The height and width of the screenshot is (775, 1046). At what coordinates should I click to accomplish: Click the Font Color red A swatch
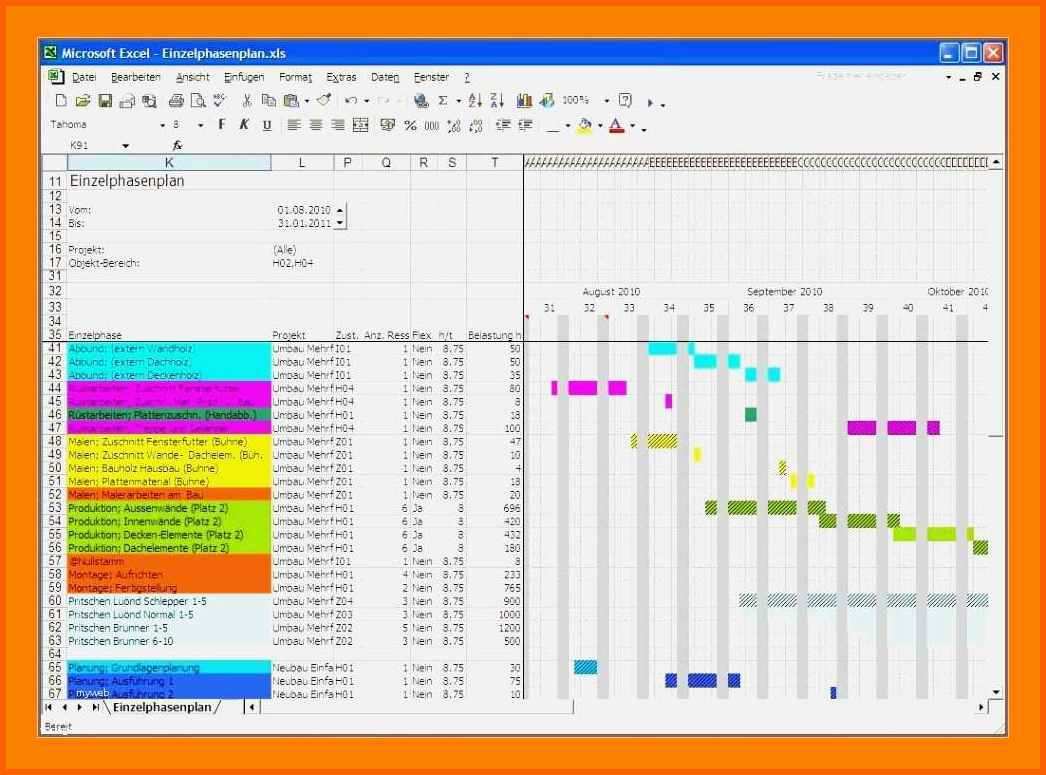tap(616, 125)
